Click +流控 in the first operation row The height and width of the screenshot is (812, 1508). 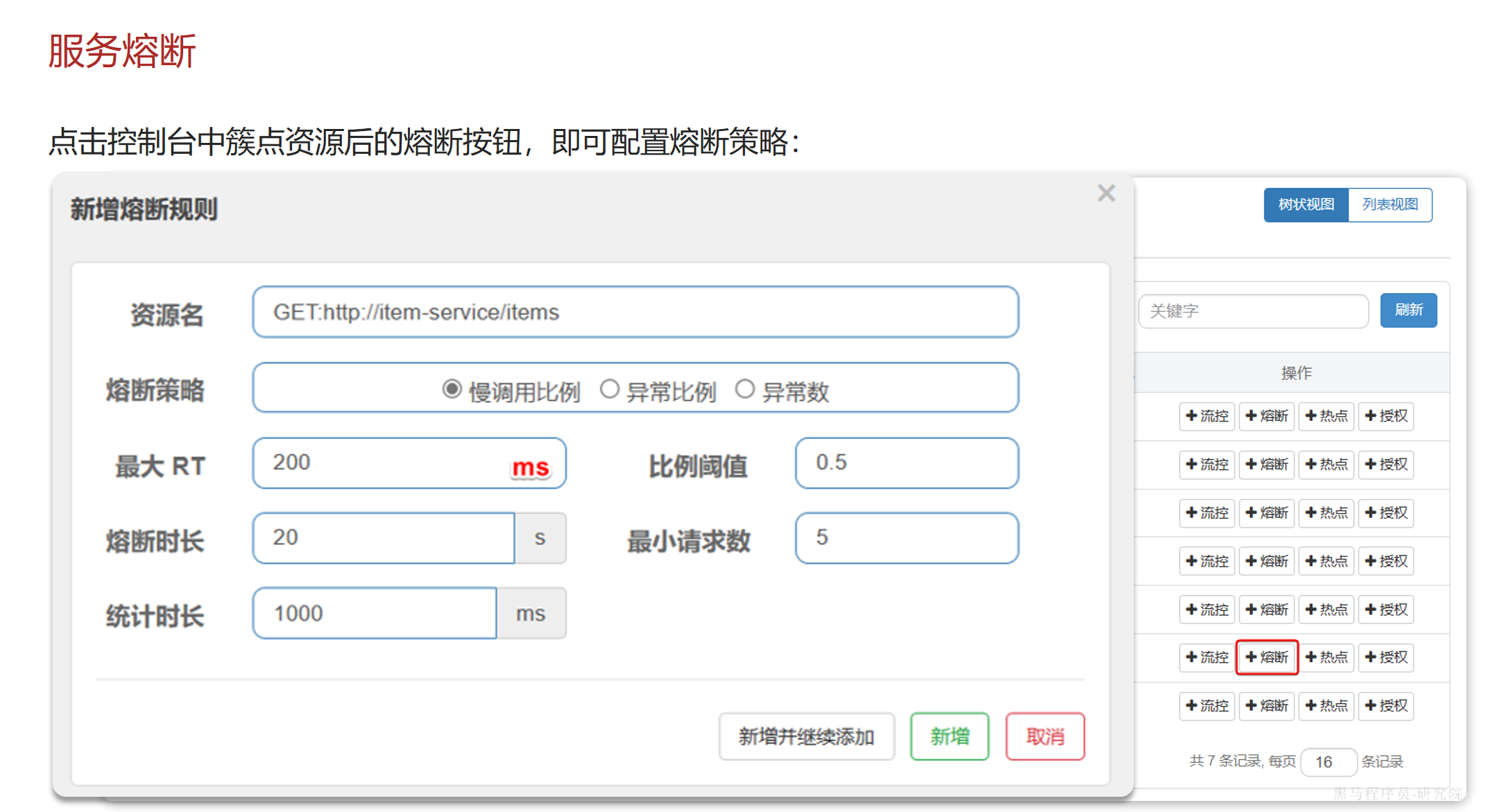1207,416
